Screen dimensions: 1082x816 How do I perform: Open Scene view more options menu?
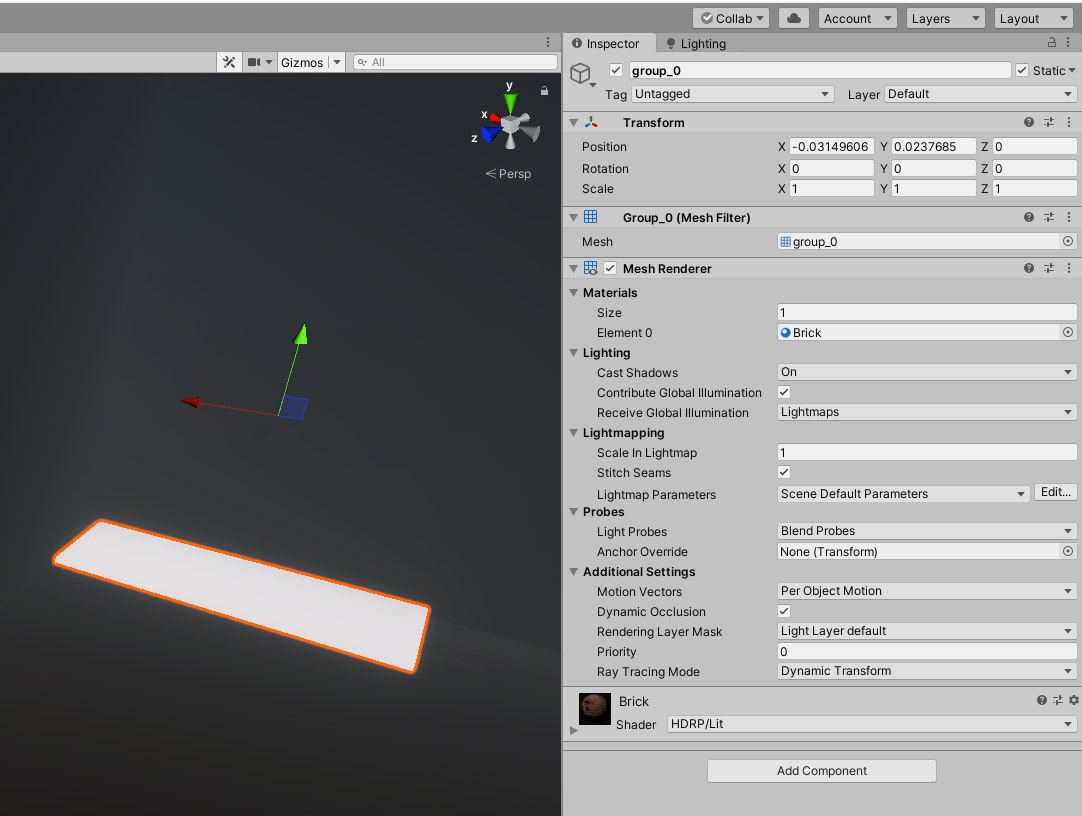click(x=548, y=43)
